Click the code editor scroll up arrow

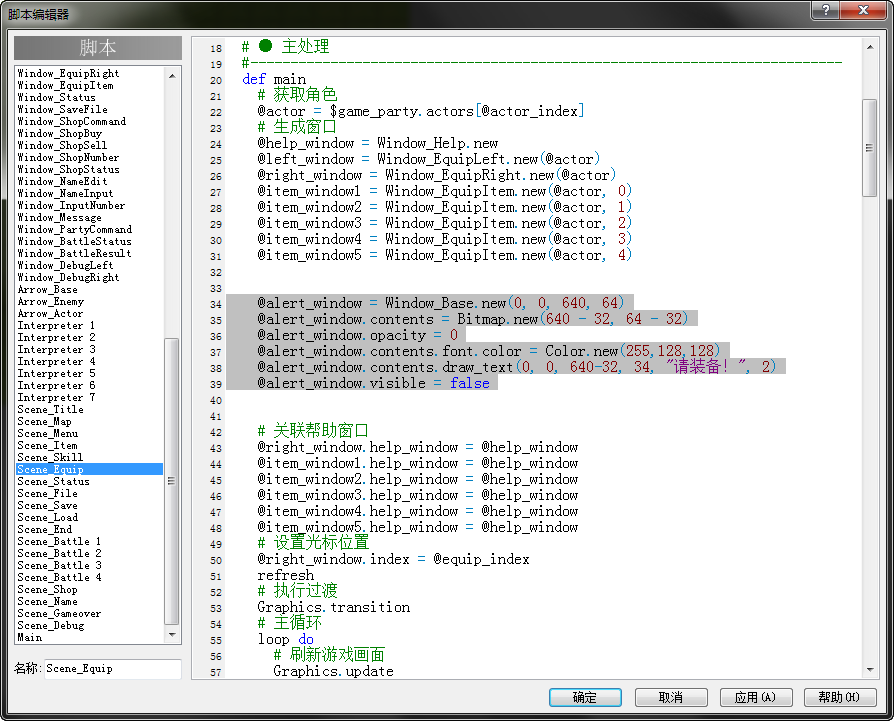pos(869,47)
